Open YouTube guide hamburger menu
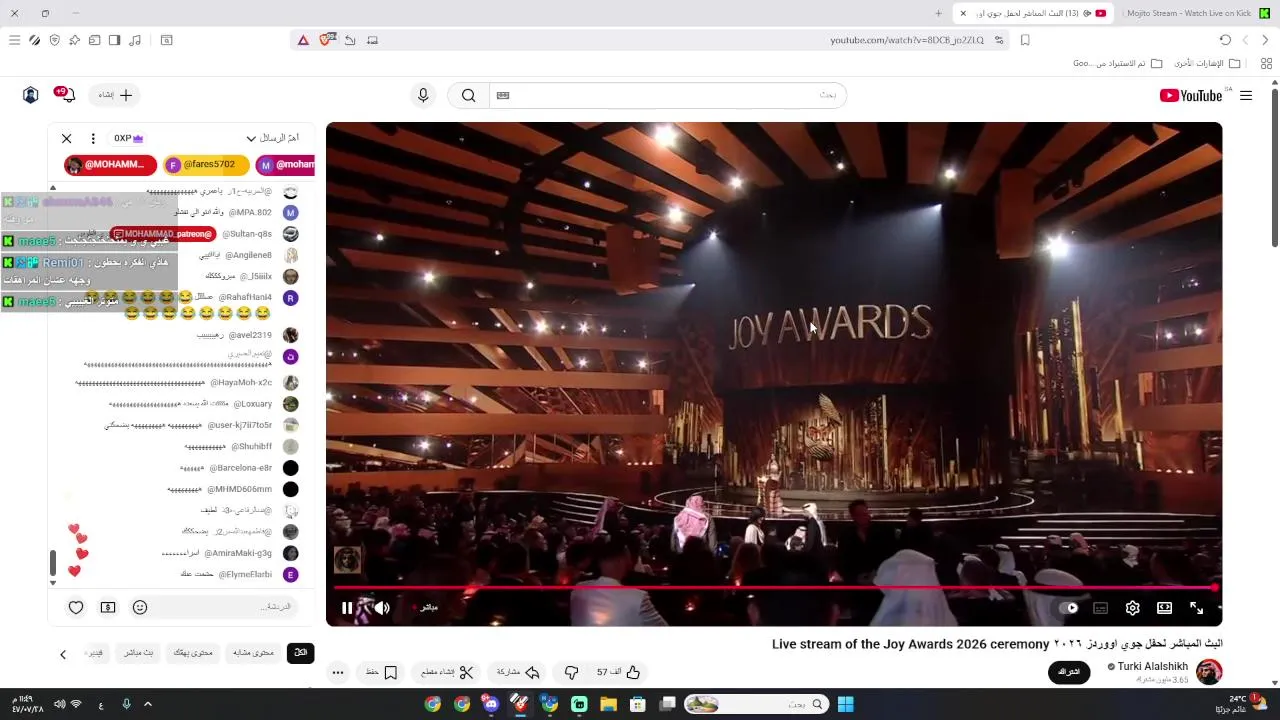 coord(1246,95)
